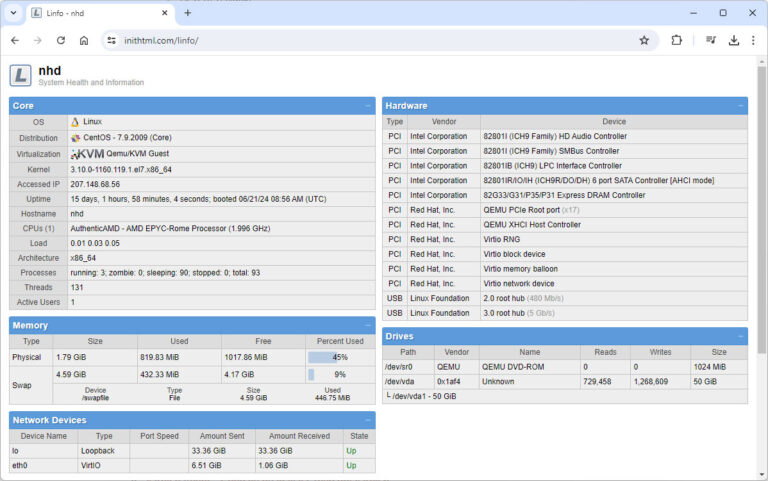This screenshot has width=768, height=481.
Task: Click the AMD EPYC-Rome Processor text
Action: point(170,228)
